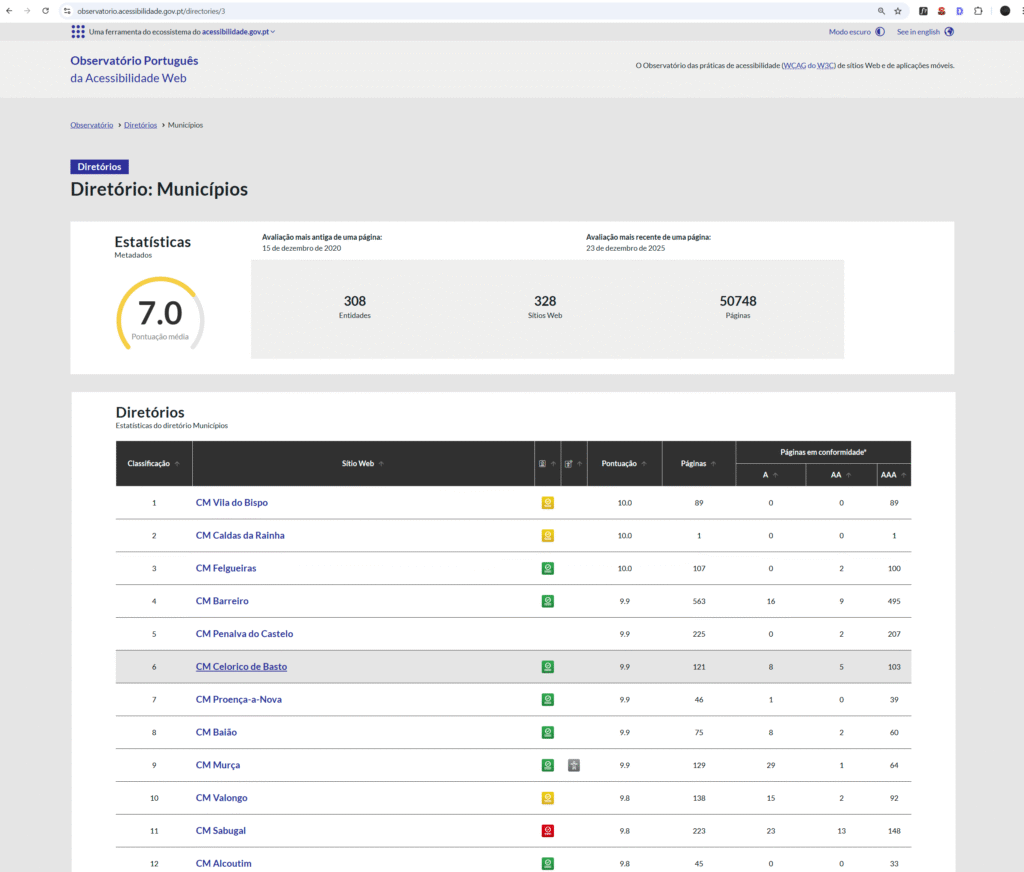
Task: Bookmark this page with the star icon
Action: pyautogui.click(x=898, y=10)
